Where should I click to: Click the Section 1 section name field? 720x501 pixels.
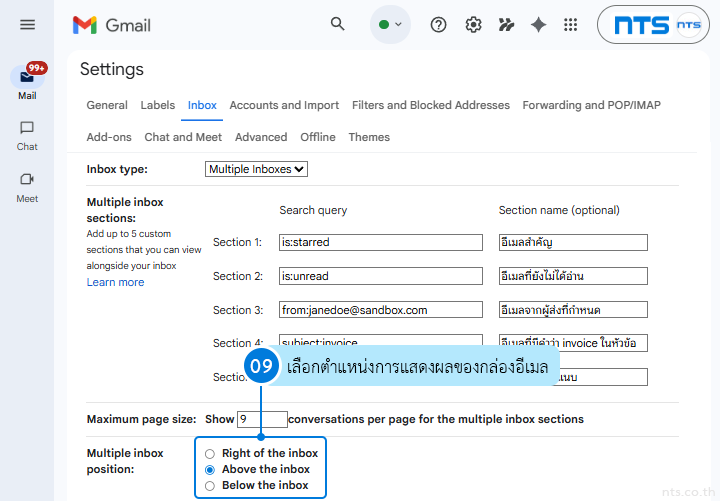[573, 242]
